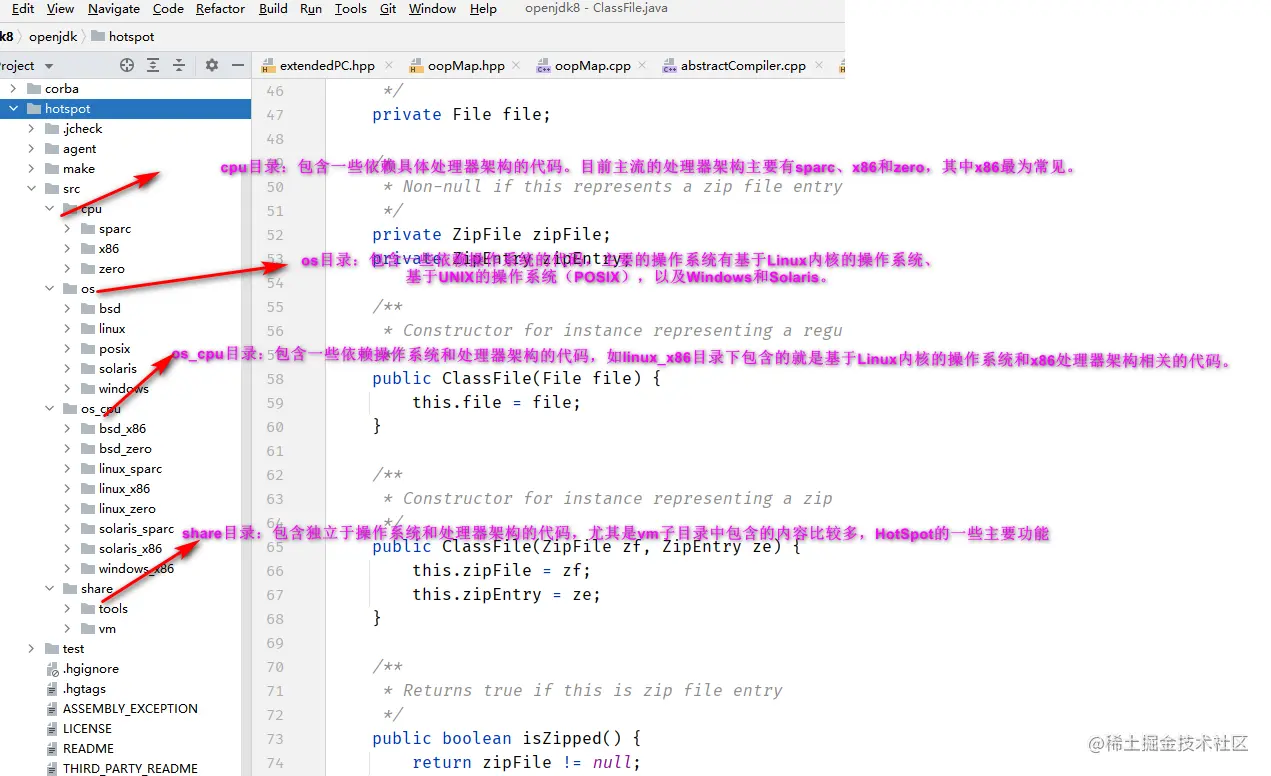1271x776 pixels.
Task: Open the Build menu
Action: (x=273, y=9)
